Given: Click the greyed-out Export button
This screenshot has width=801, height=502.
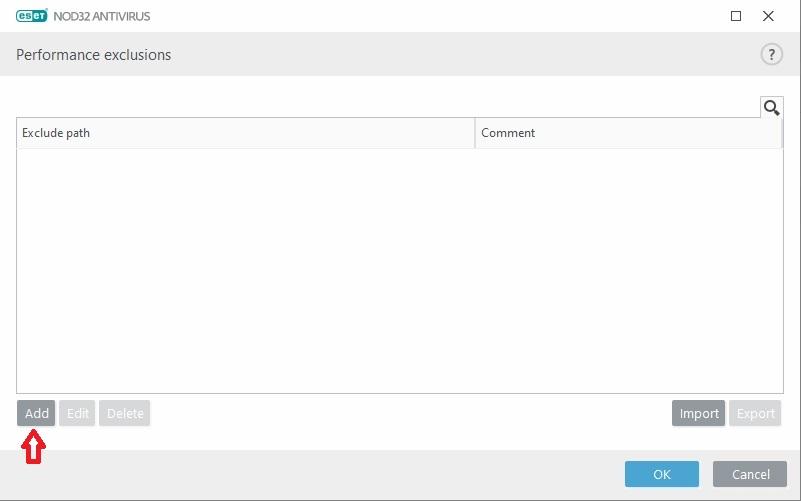Looking at the screenshot, I should tap(756, 414).
